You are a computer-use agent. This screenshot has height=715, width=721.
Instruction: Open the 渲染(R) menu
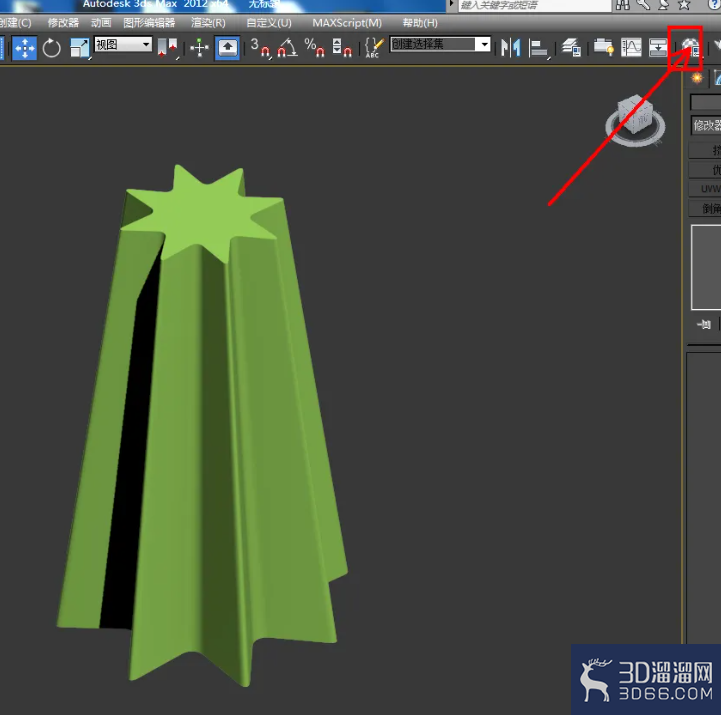point(208,23)
